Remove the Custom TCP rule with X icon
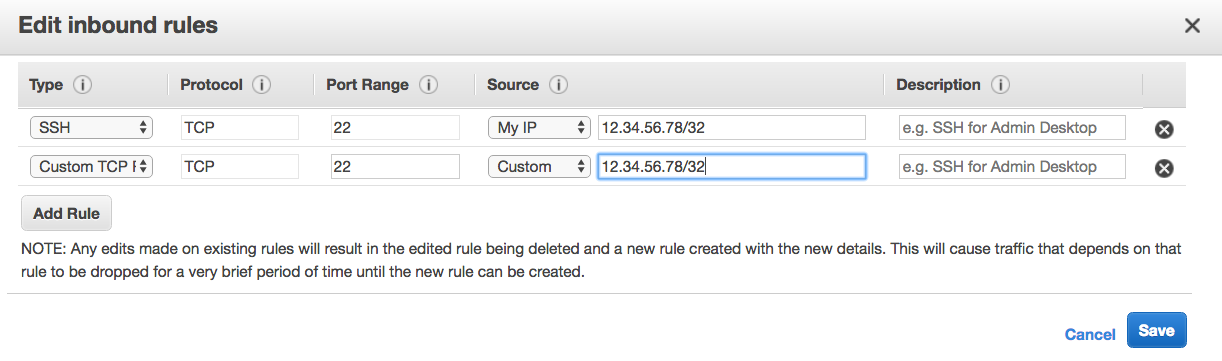Image resolution: width=1222 pixels, height=361 pixels. click(x=1164, y=168)
